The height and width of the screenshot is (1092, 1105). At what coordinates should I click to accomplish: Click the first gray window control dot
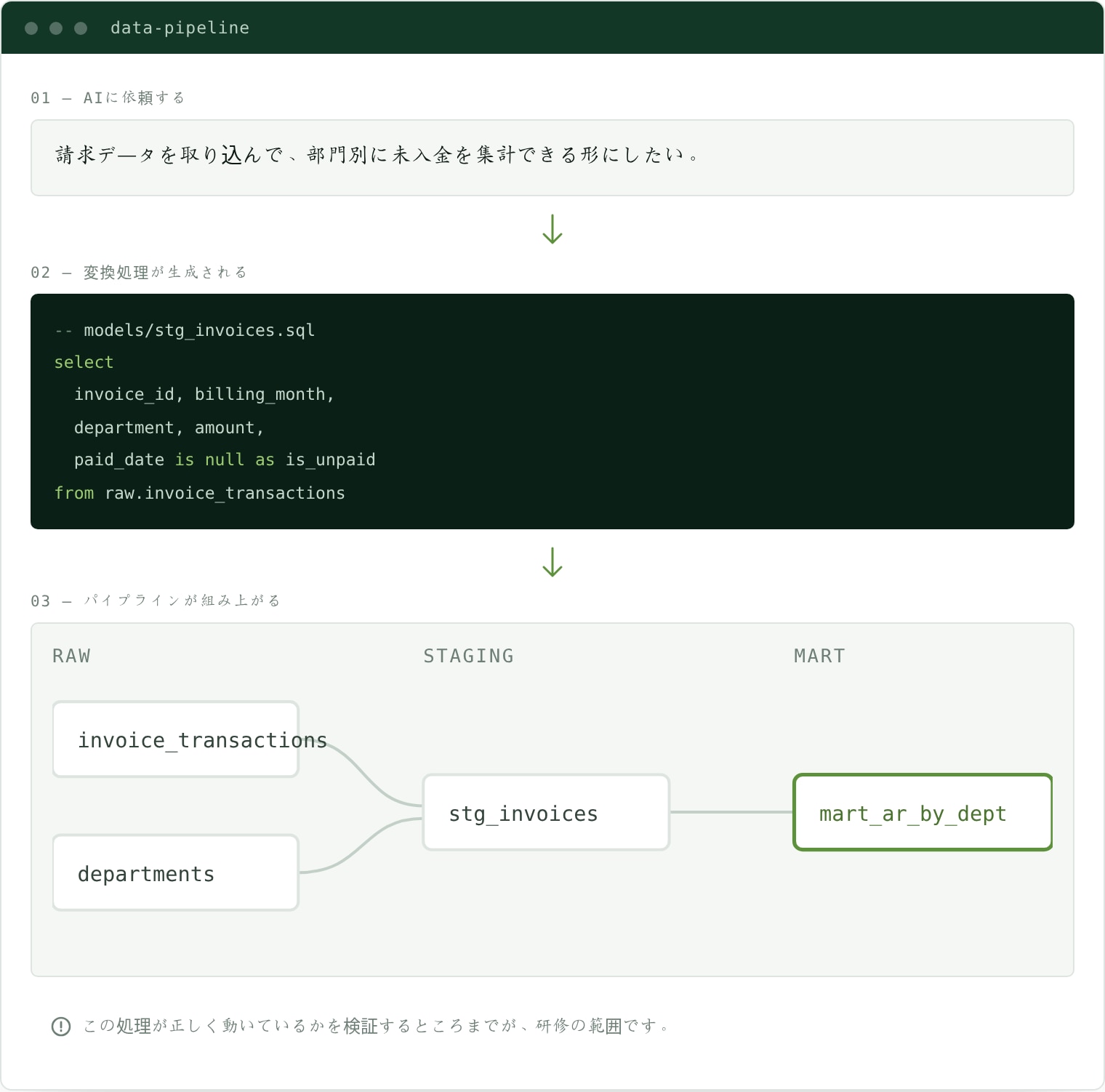[31, 28]
